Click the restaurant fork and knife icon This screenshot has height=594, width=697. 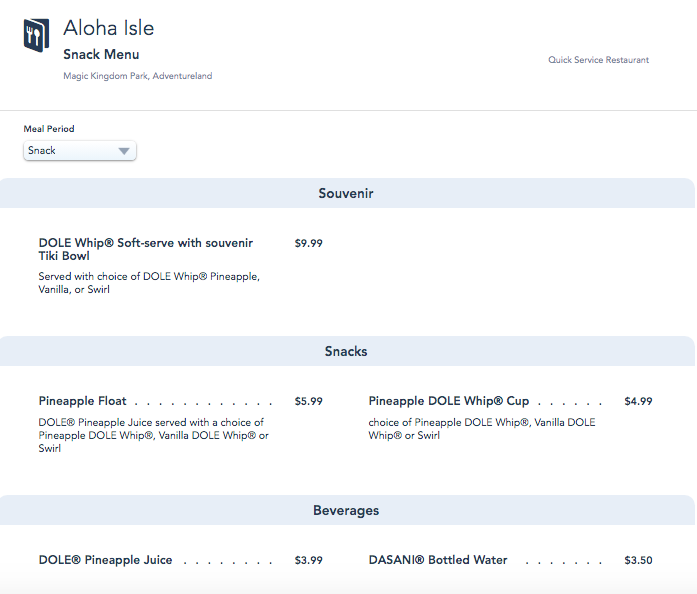tap(36, 36)
